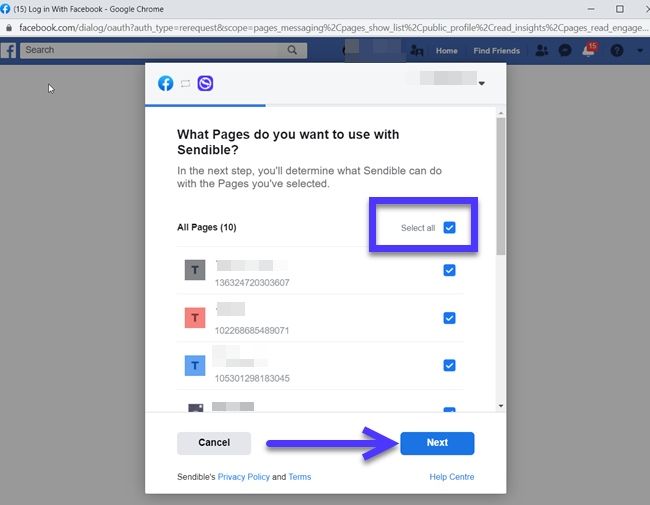The image size is (650, 505).
Task: Open the Help Centre link
Action: pyautogui.click(x=451, y=477)
